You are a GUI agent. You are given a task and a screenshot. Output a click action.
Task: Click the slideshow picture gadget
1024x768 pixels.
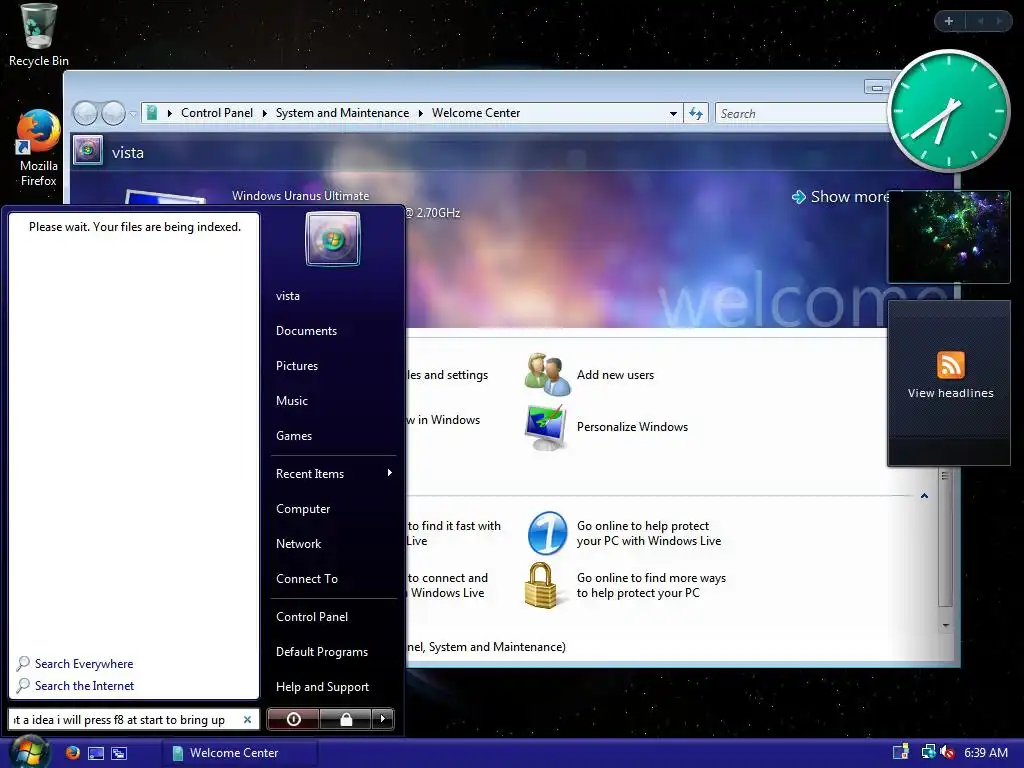coord(949,236)
